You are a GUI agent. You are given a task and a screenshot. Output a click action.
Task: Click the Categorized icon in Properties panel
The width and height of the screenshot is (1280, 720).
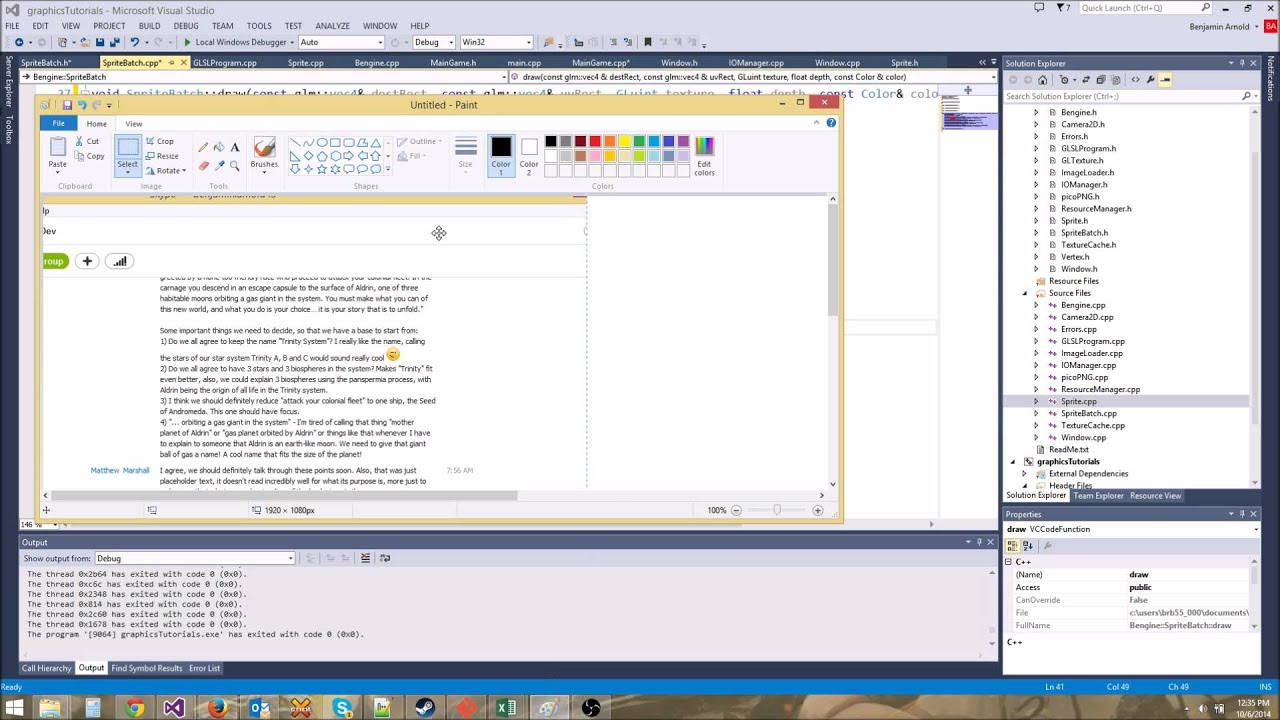tap(1013, 546)
